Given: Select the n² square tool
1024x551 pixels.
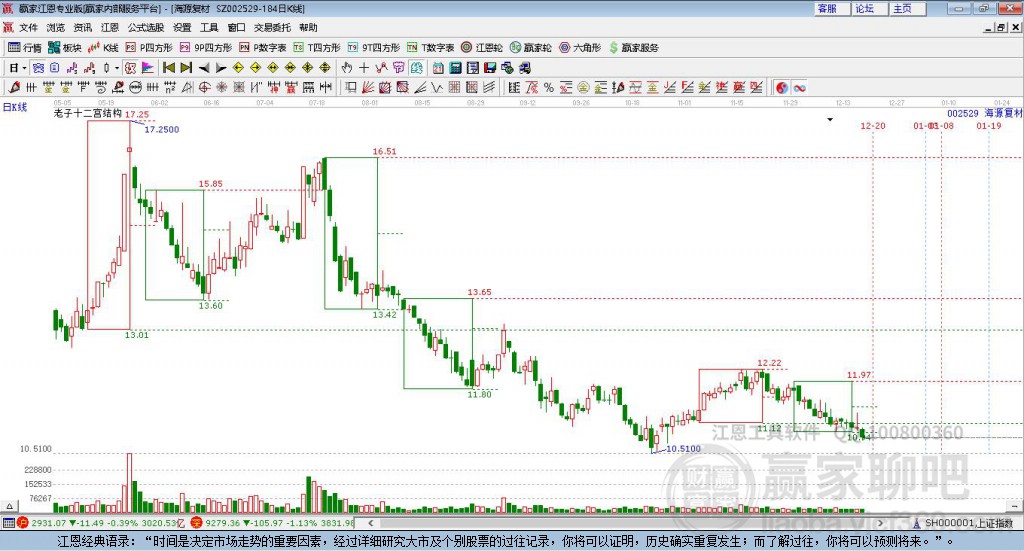Looking at the screenshot, I should pyautogui.click(x=170, y=87).
